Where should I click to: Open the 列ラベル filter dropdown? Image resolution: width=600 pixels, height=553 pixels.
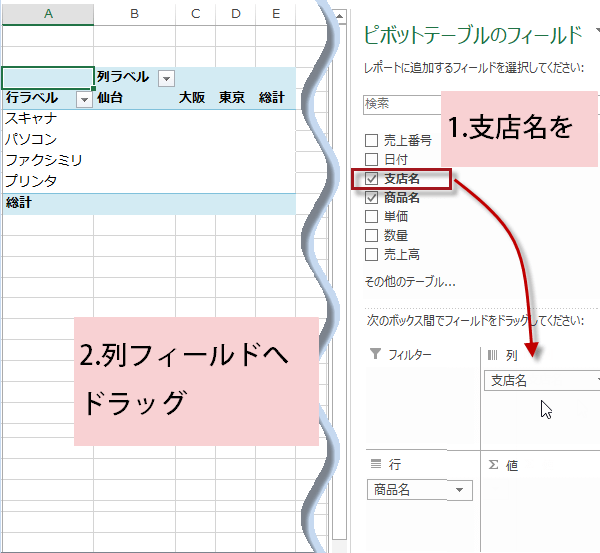166,78
